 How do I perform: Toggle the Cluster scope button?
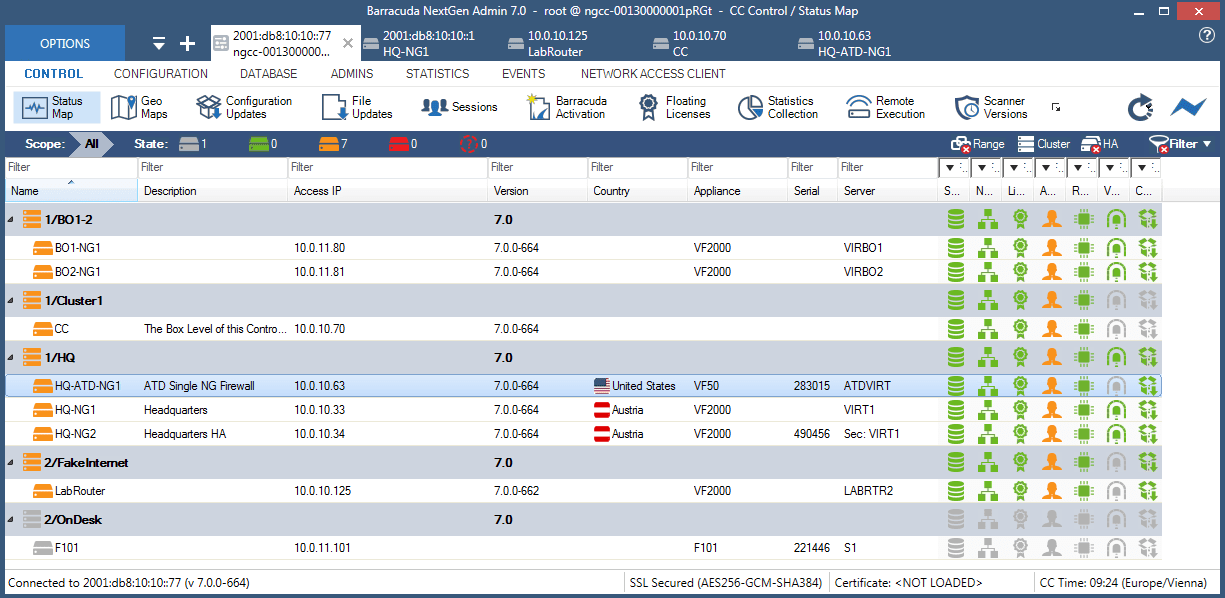pyautogui.click(x=1043, y=144)
